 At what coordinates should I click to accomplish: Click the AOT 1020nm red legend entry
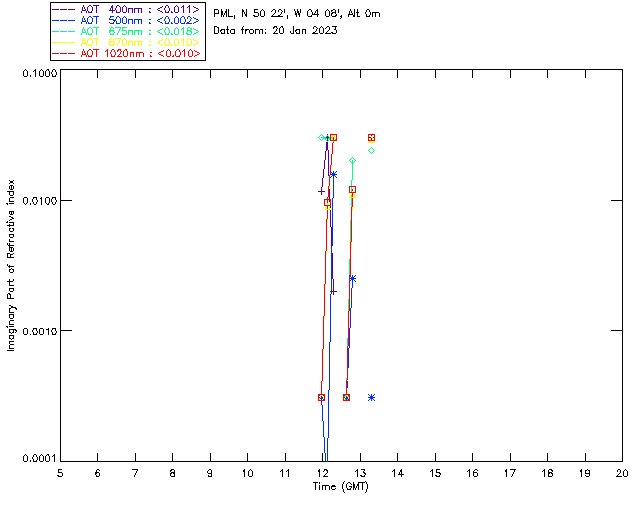tap(128, 53)
